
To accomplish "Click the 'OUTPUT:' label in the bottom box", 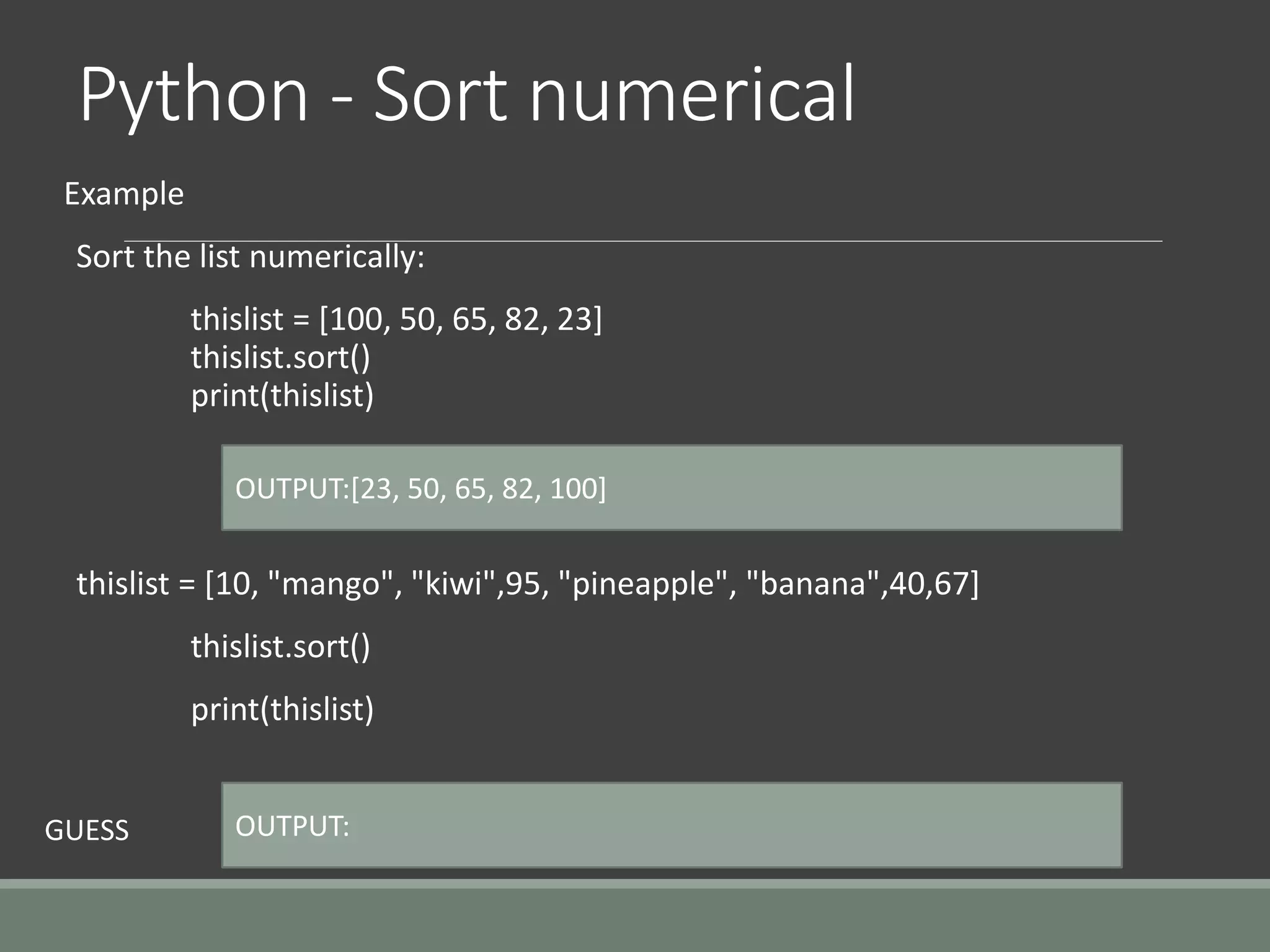I will click(292, 826).
